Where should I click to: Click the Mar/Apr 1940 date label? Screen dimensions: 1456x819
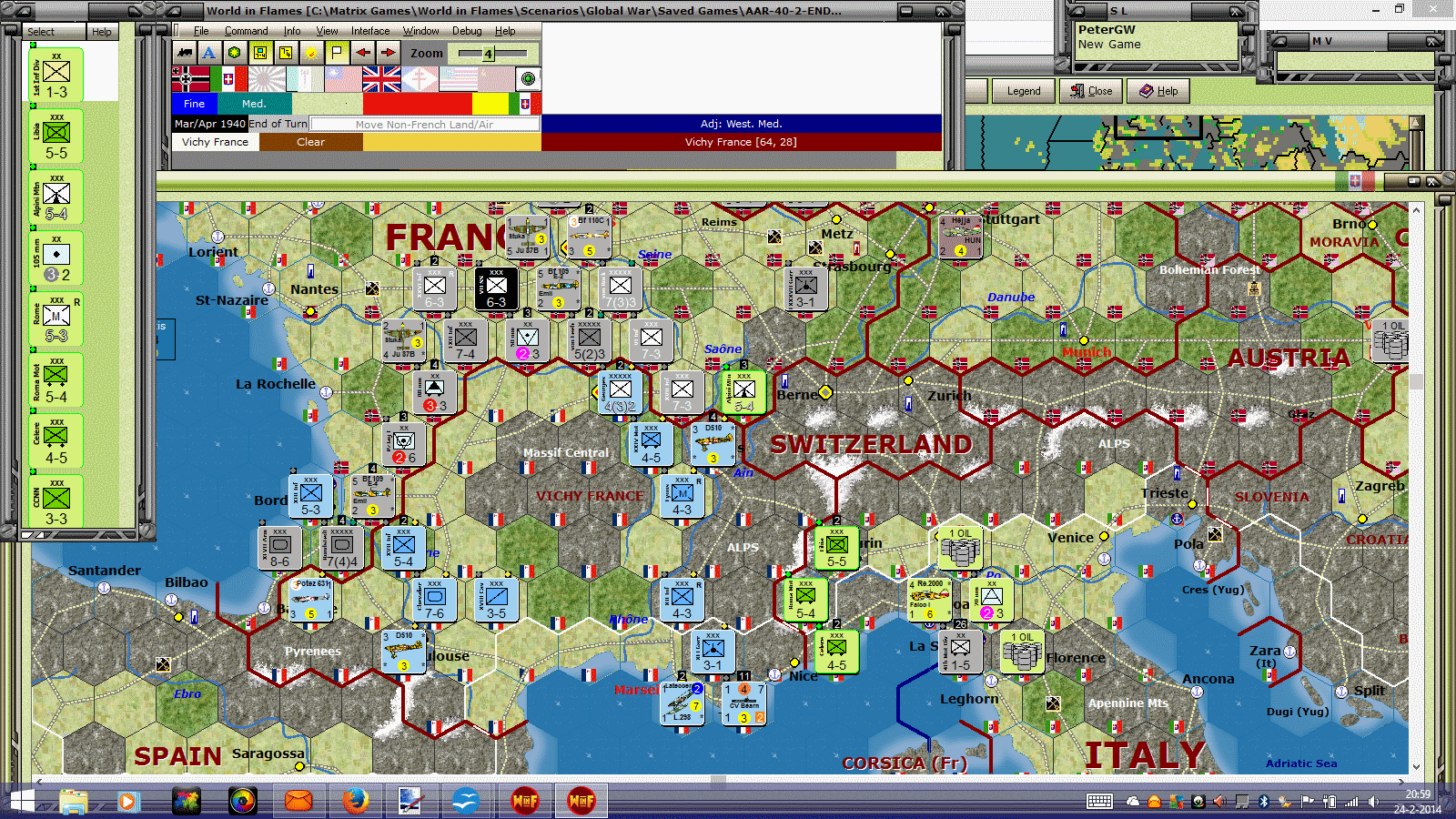click(210, 124)
